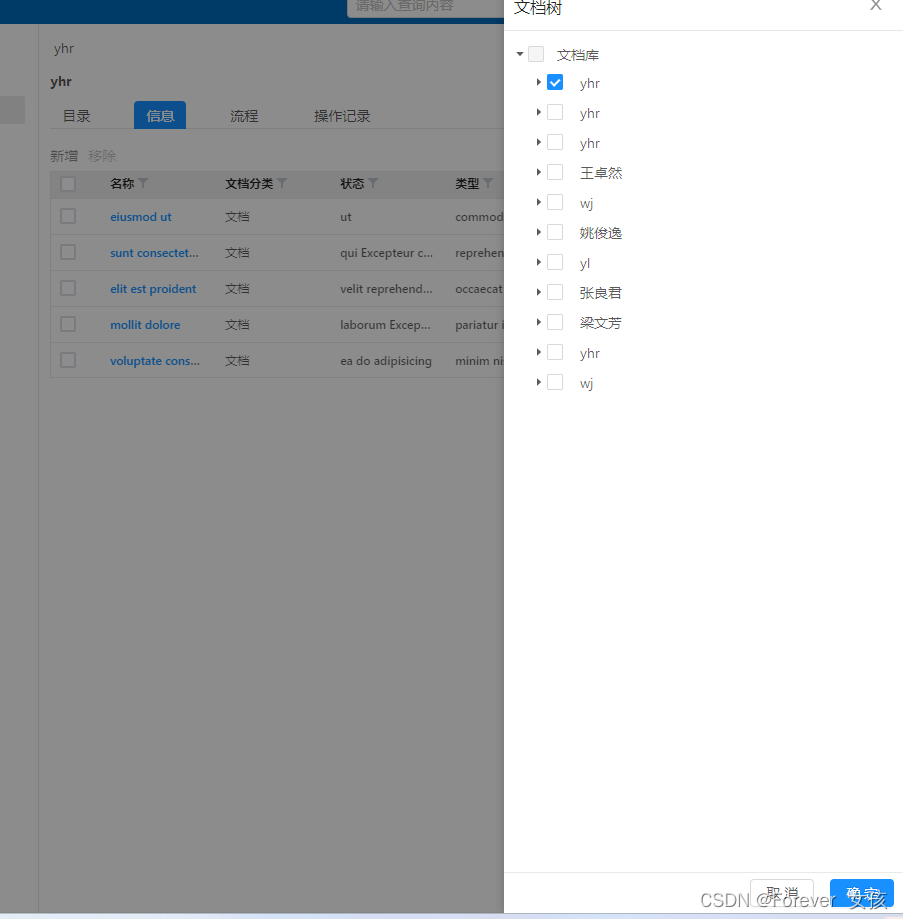Open the filter for the 状态 column
This screenshot has height=919, width=903.
tap(375, 184)
